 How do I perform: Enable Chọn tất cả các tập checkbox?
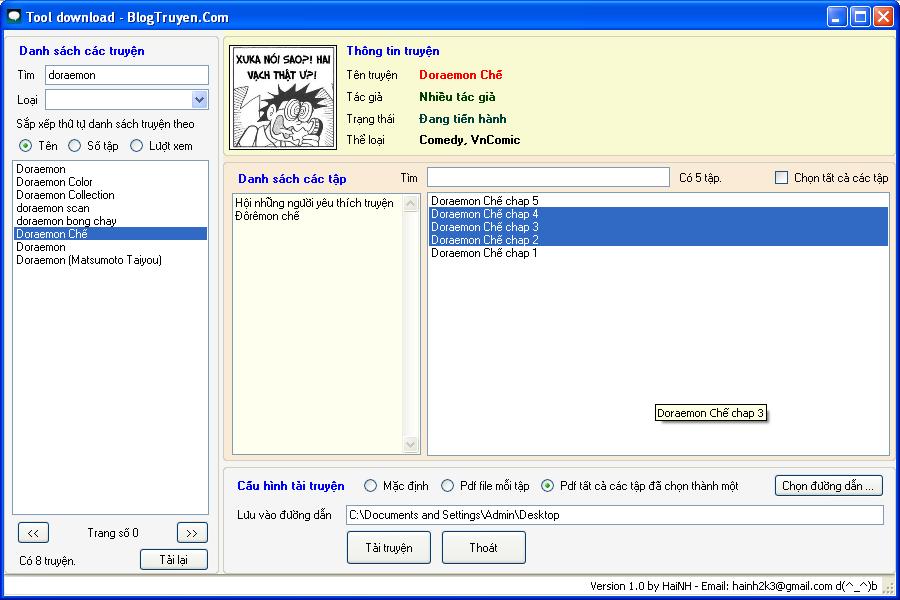coord(782,178)
